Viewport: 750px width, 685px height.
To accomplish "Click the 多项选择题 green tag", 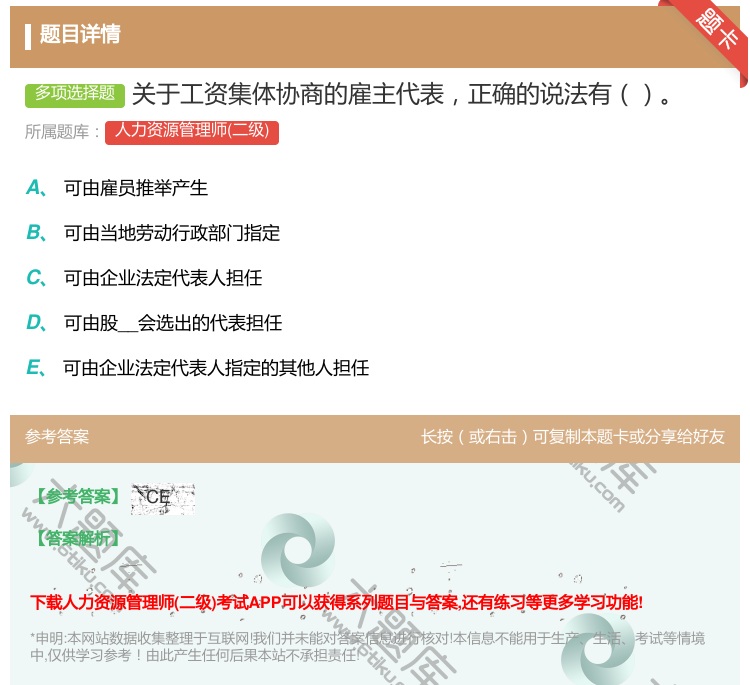I will click(75, 94).
